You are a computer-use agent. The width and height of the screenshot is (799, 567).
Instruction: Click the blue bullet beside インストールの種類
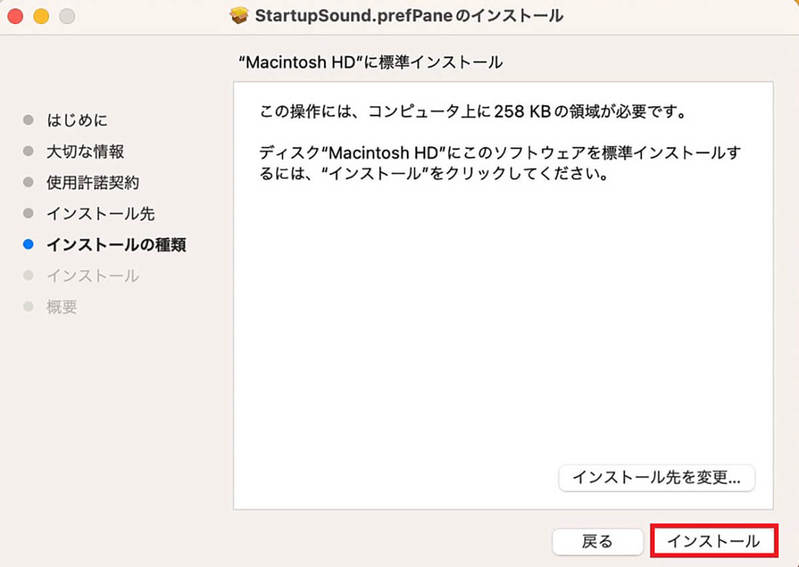tap(29, 245)
